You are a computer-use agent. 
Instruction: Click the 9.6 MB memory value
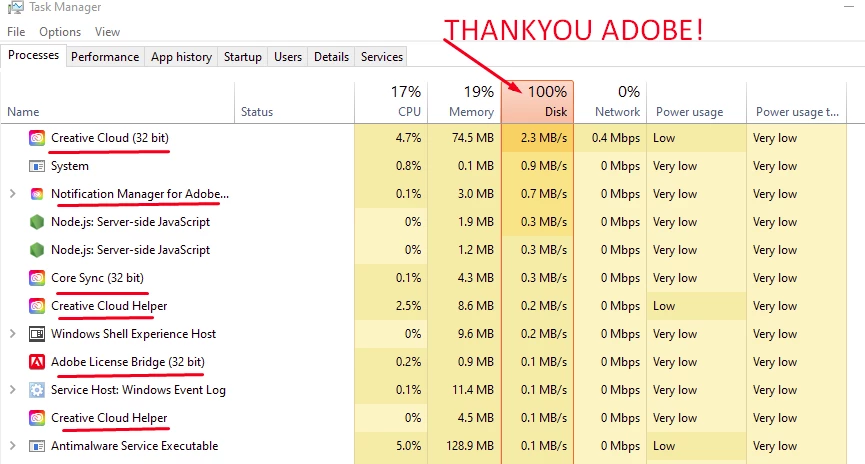476,334
